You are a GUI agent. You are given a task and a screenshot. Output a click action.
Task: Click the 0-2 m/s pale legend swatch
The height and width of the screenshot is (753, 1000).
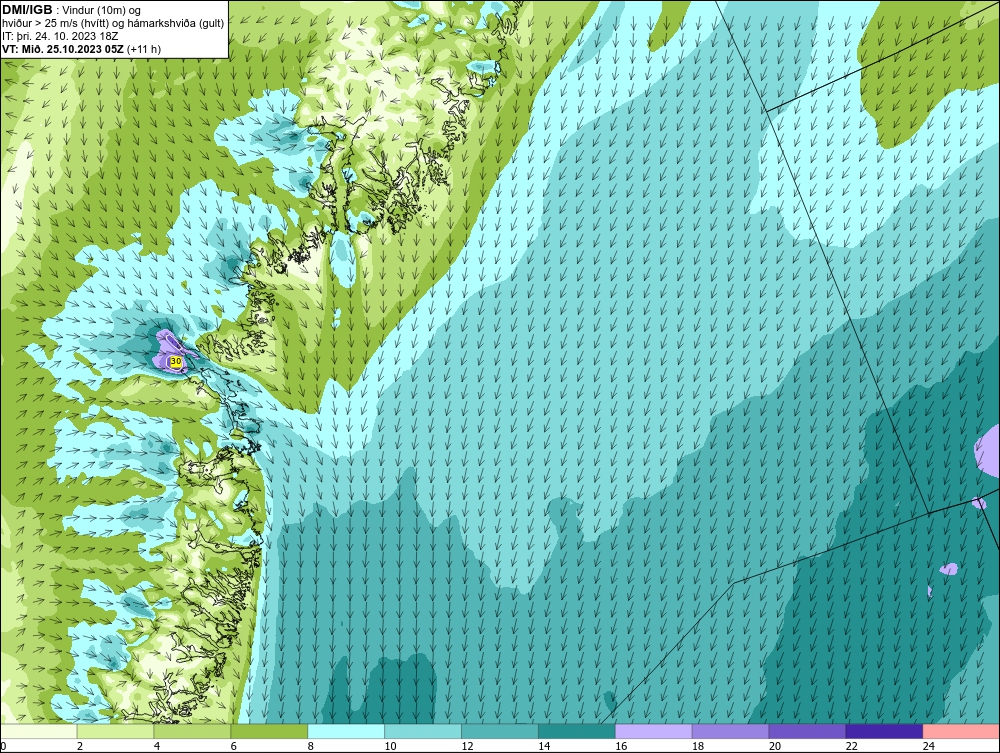pos(38,731)
